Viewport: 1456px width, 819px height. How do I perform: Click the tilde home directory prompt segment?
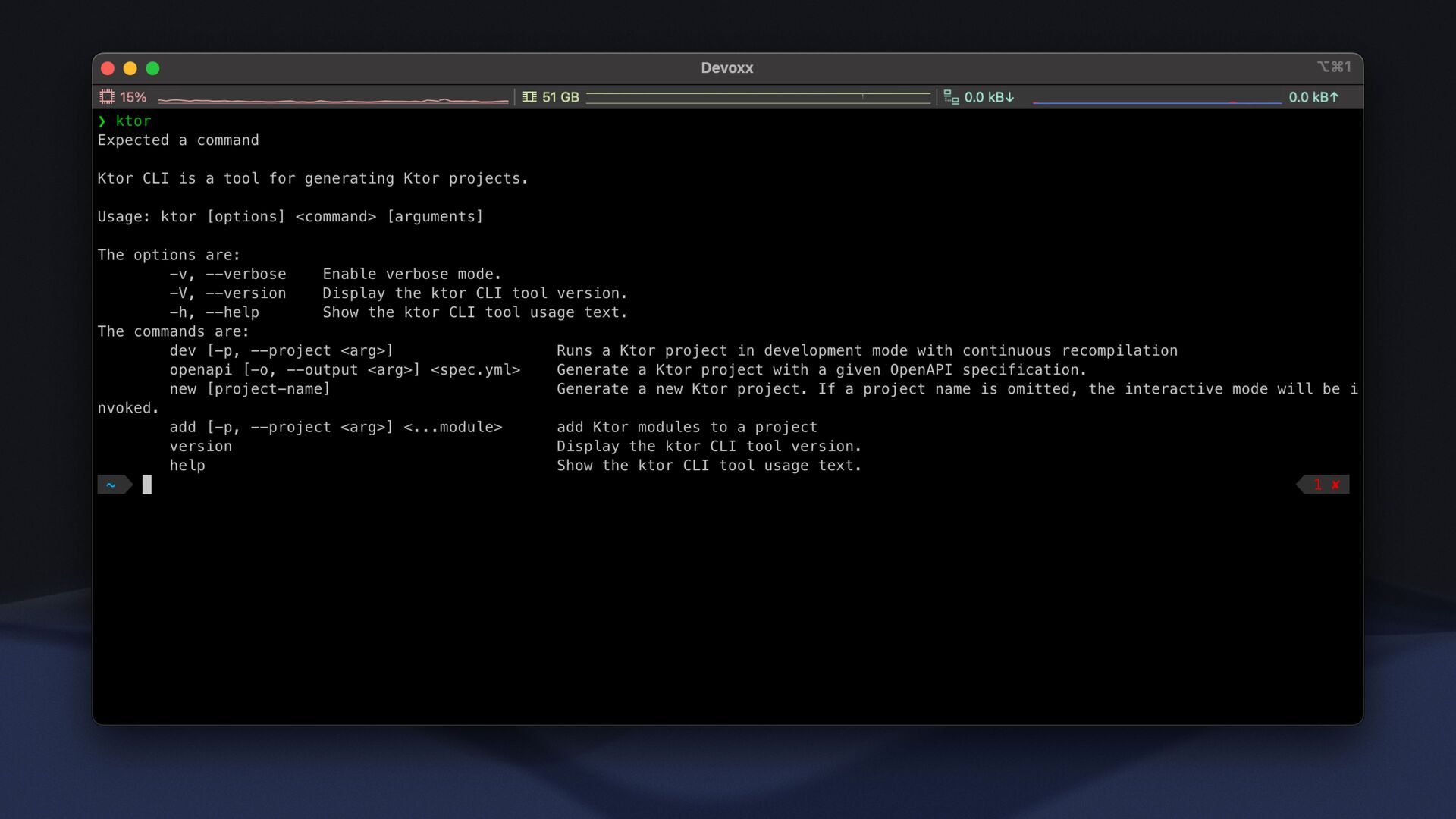111,485
